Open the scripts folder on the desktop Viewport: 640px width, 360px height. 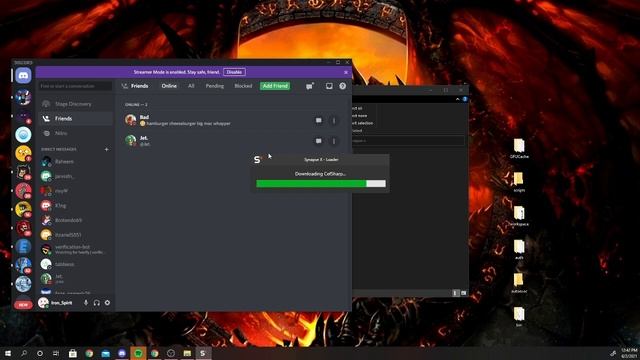pos(519,182)
